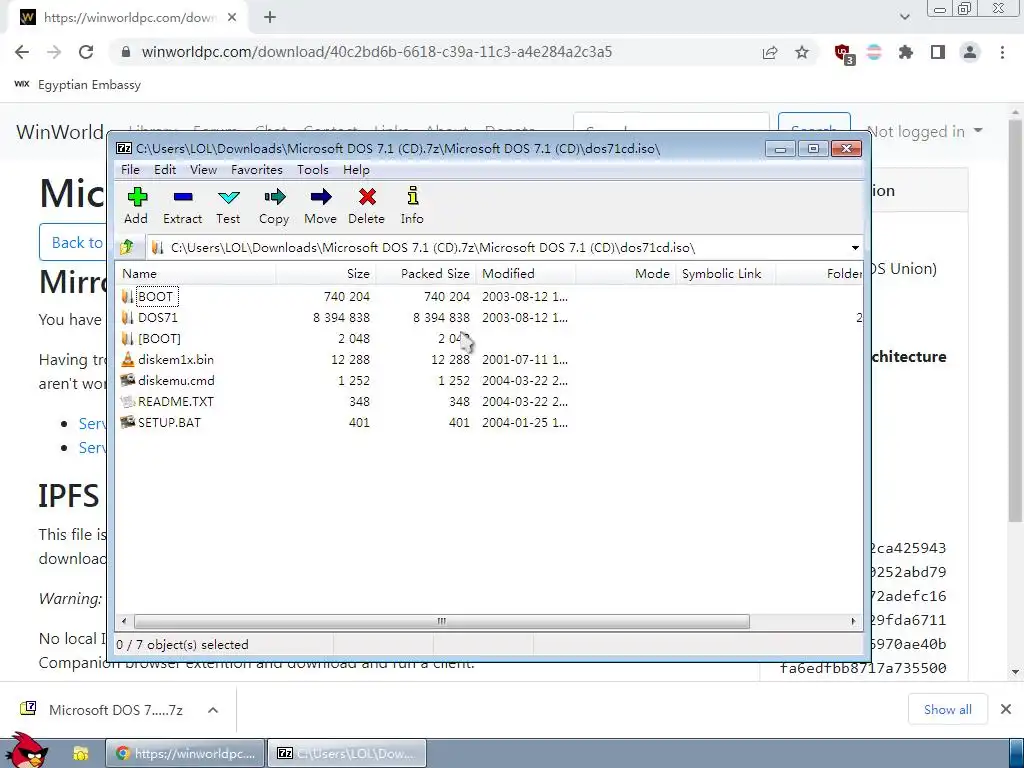Toggle the browser side panel icon

938,52
